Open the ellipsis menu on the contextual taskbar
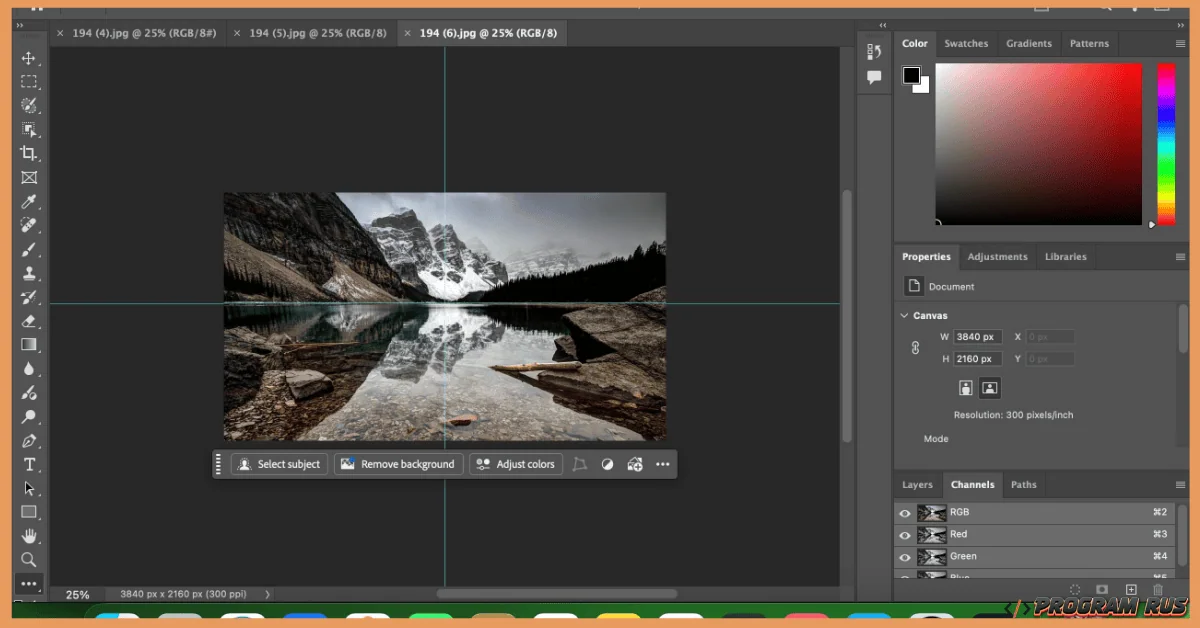1200x628 pixels. click(x=662, y=463)
